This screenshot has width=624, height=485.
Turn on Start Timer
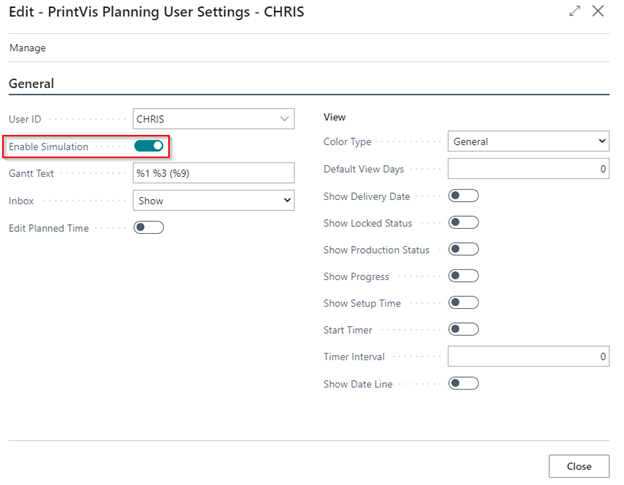tap(463, 329)
